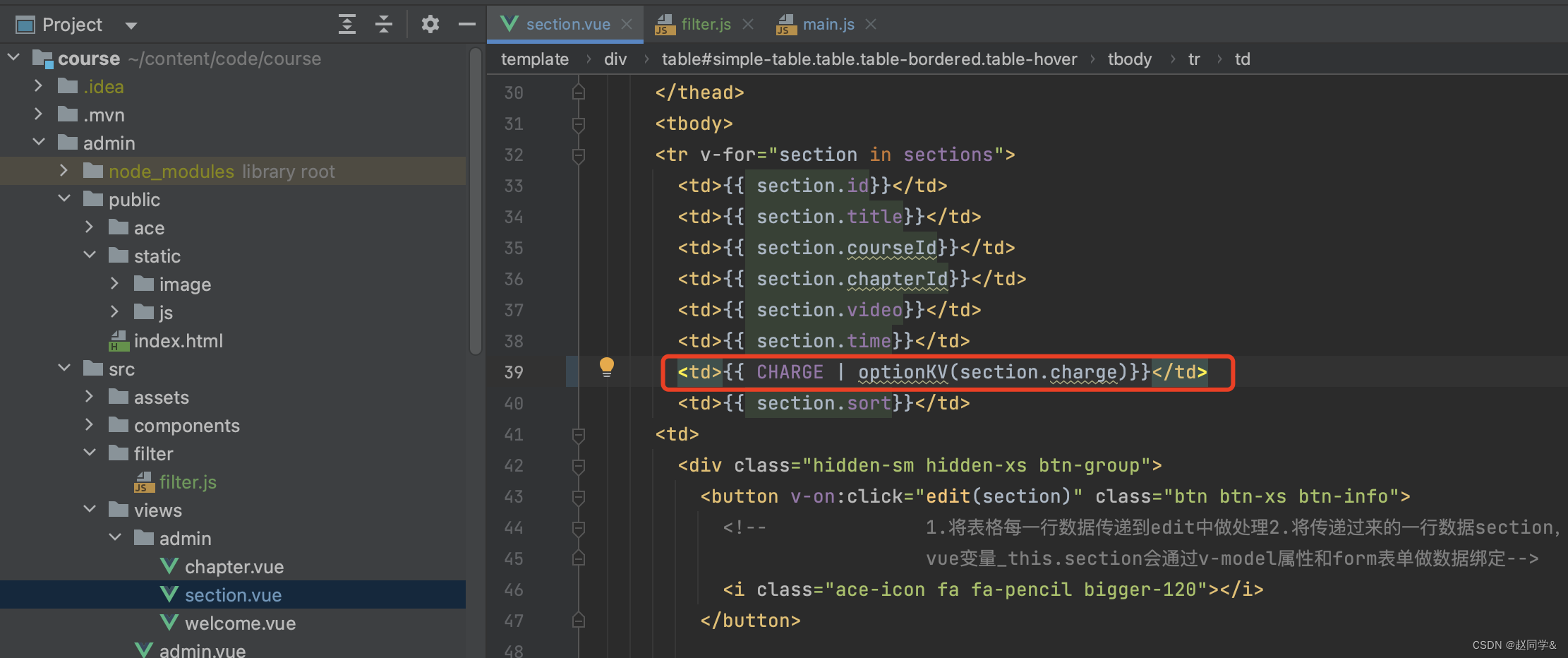Collapse the top-level admin folder
This screenshot has width=1568, height=658.
coord(39,142)
